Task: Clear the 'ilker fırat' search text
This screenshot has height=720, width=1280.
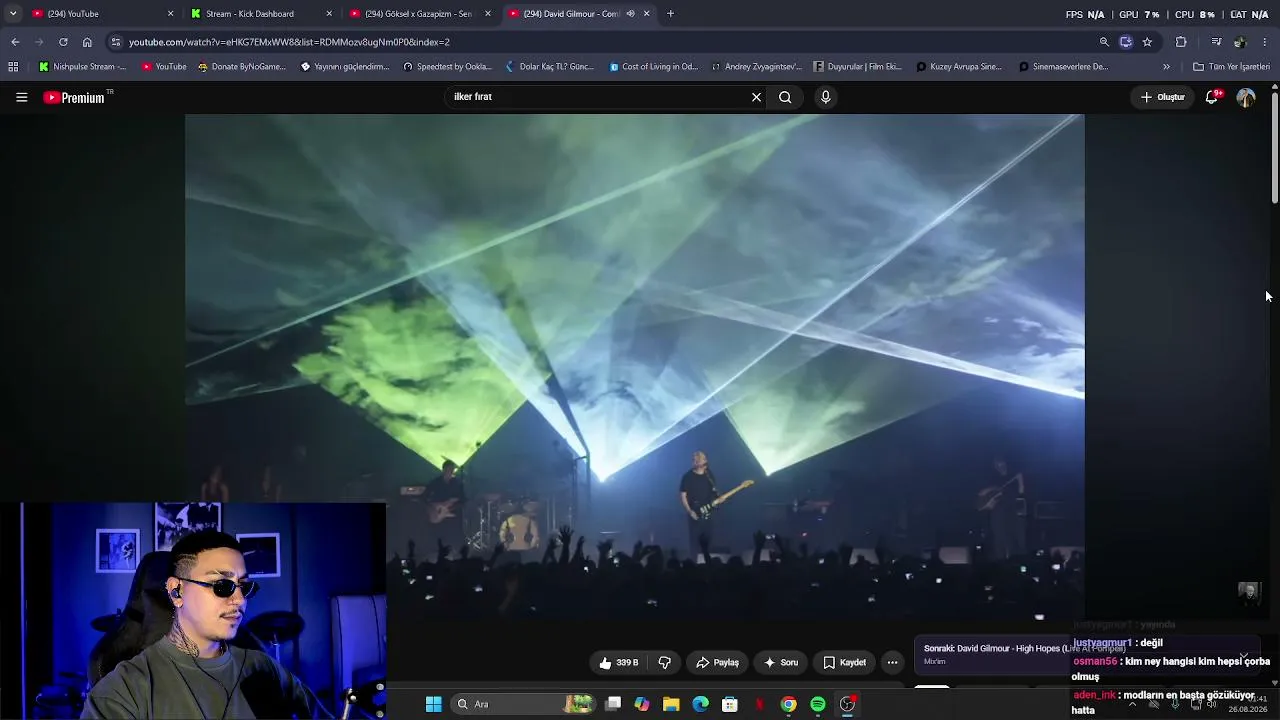Action: [x=756, y=97]
